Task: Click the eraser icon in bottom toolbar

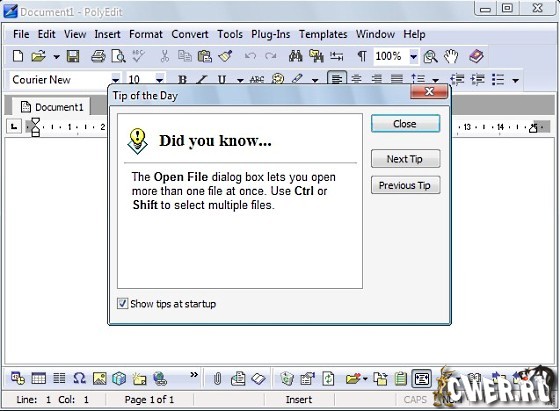Action: [258, 379]
